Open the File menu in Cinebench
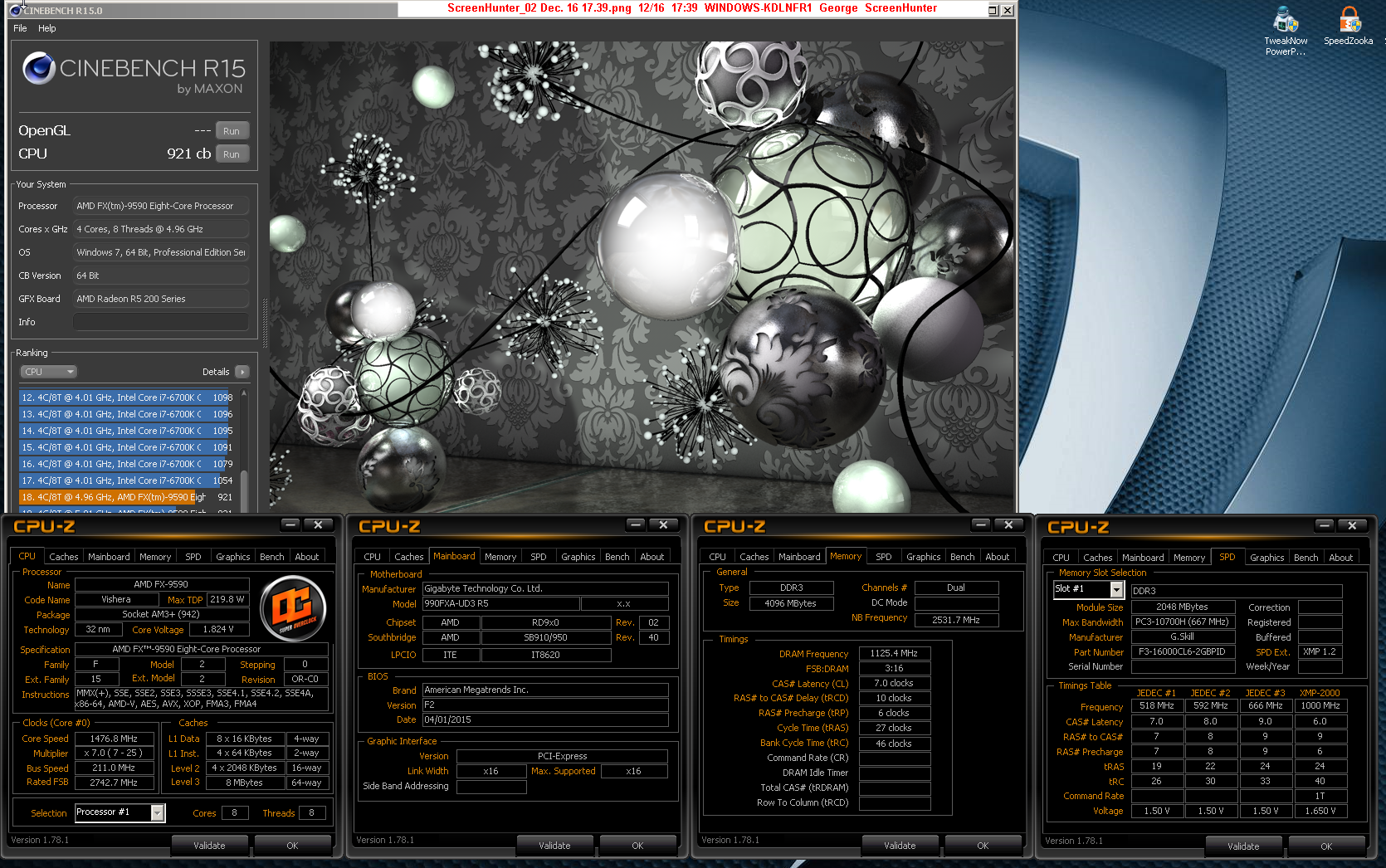The width and height of the screenshot is (1386, 868). [20, 28]
